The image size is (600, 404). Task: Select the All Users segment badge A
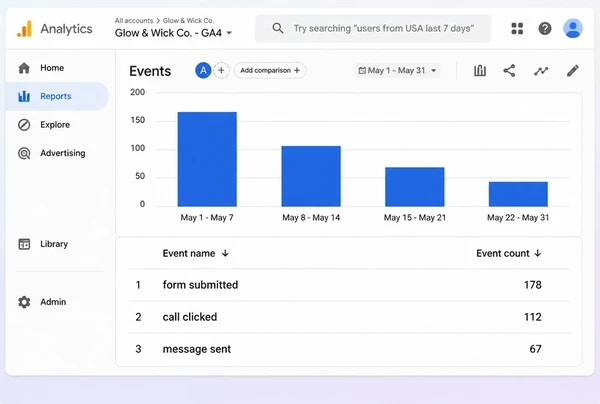[203, 70]
